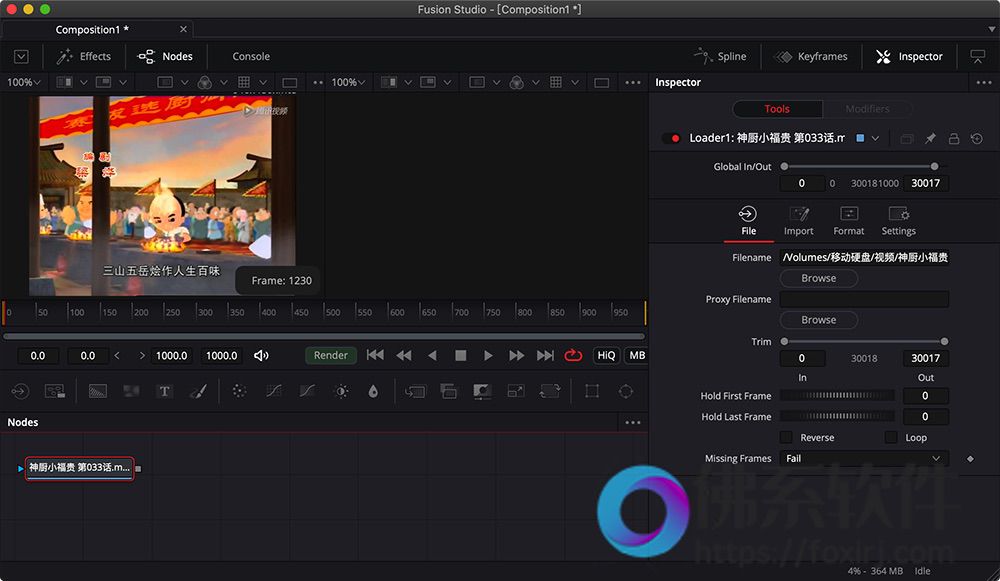Open the left viewer color channel dropdown arrow
The image size is (1000, 581).
(x=224, y=82)
